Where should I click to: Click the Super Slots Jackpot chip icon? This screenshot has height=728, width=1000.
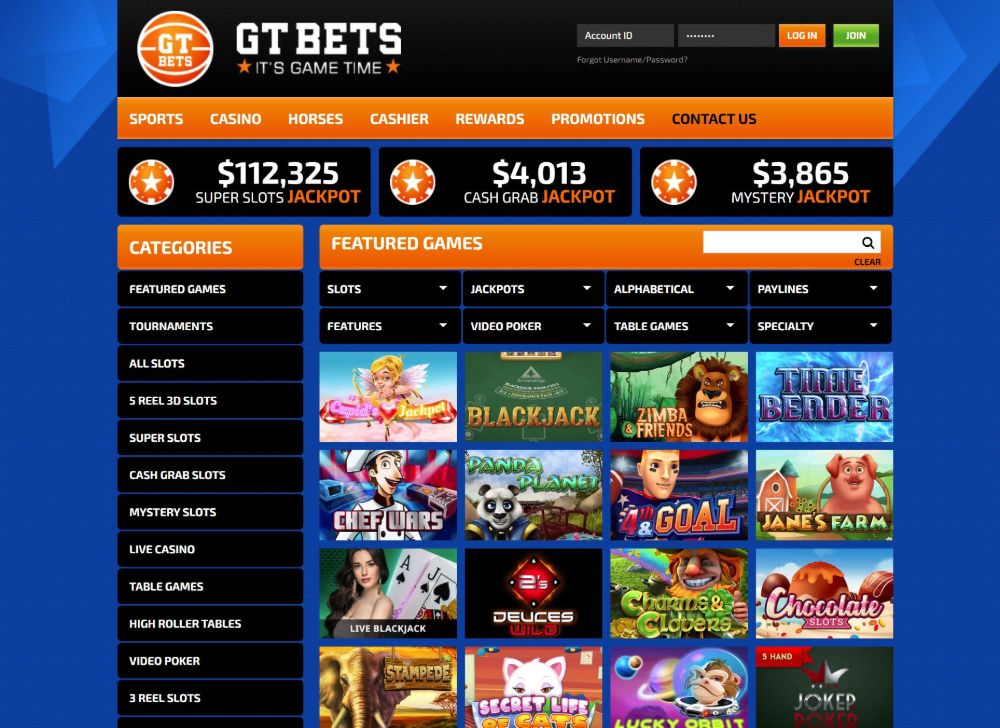click(151, 182)
